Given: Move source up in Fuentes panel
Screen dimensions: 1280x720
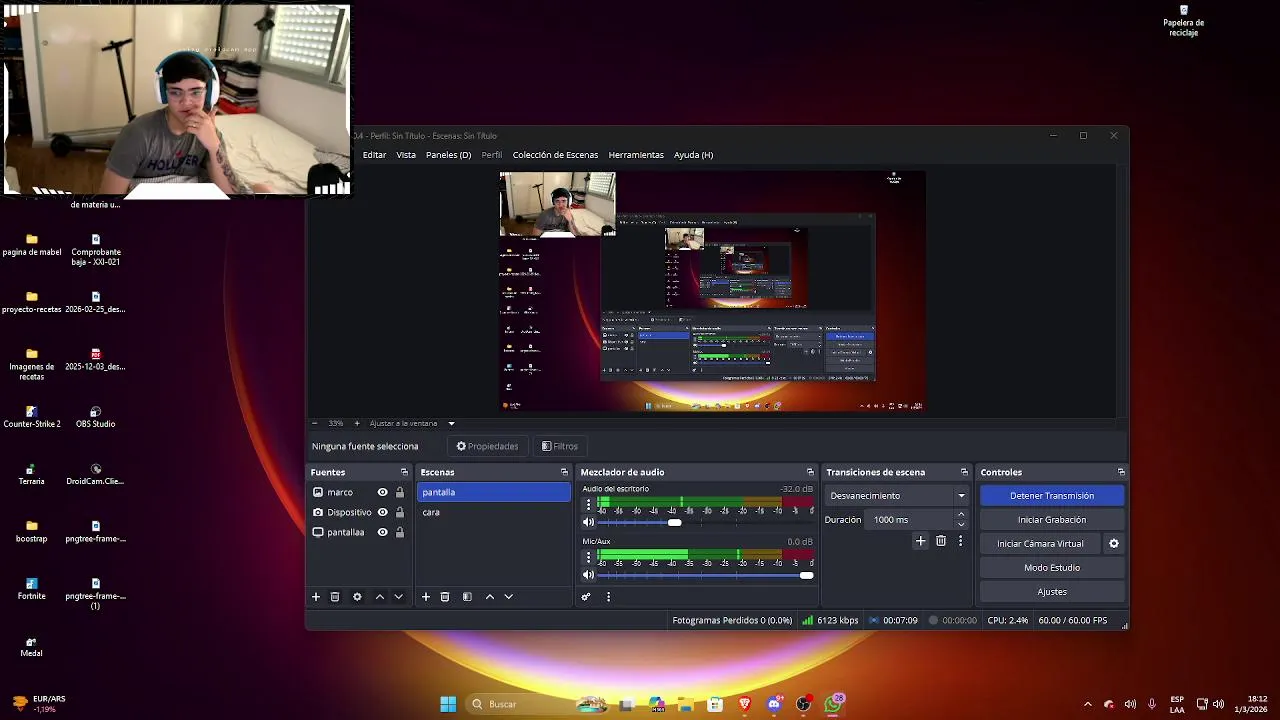Looking at the screenshot, I should tap(380, 597).
